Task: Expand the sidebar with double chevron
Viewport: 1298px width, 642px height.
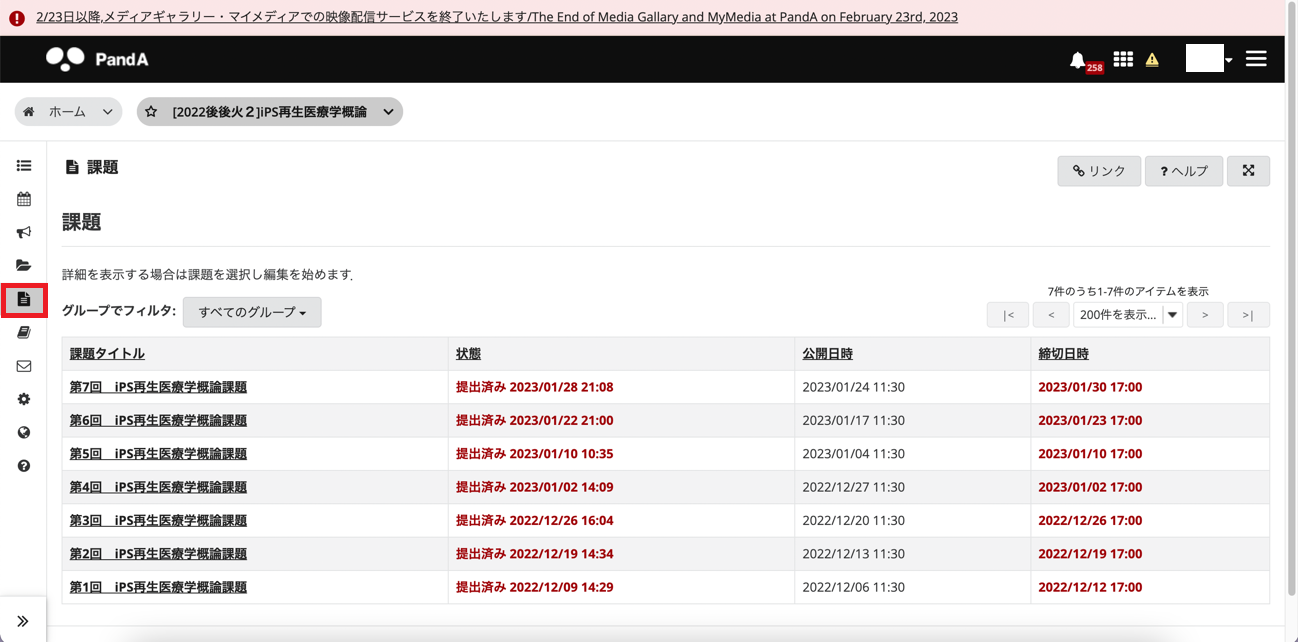Action: (23, 621)
